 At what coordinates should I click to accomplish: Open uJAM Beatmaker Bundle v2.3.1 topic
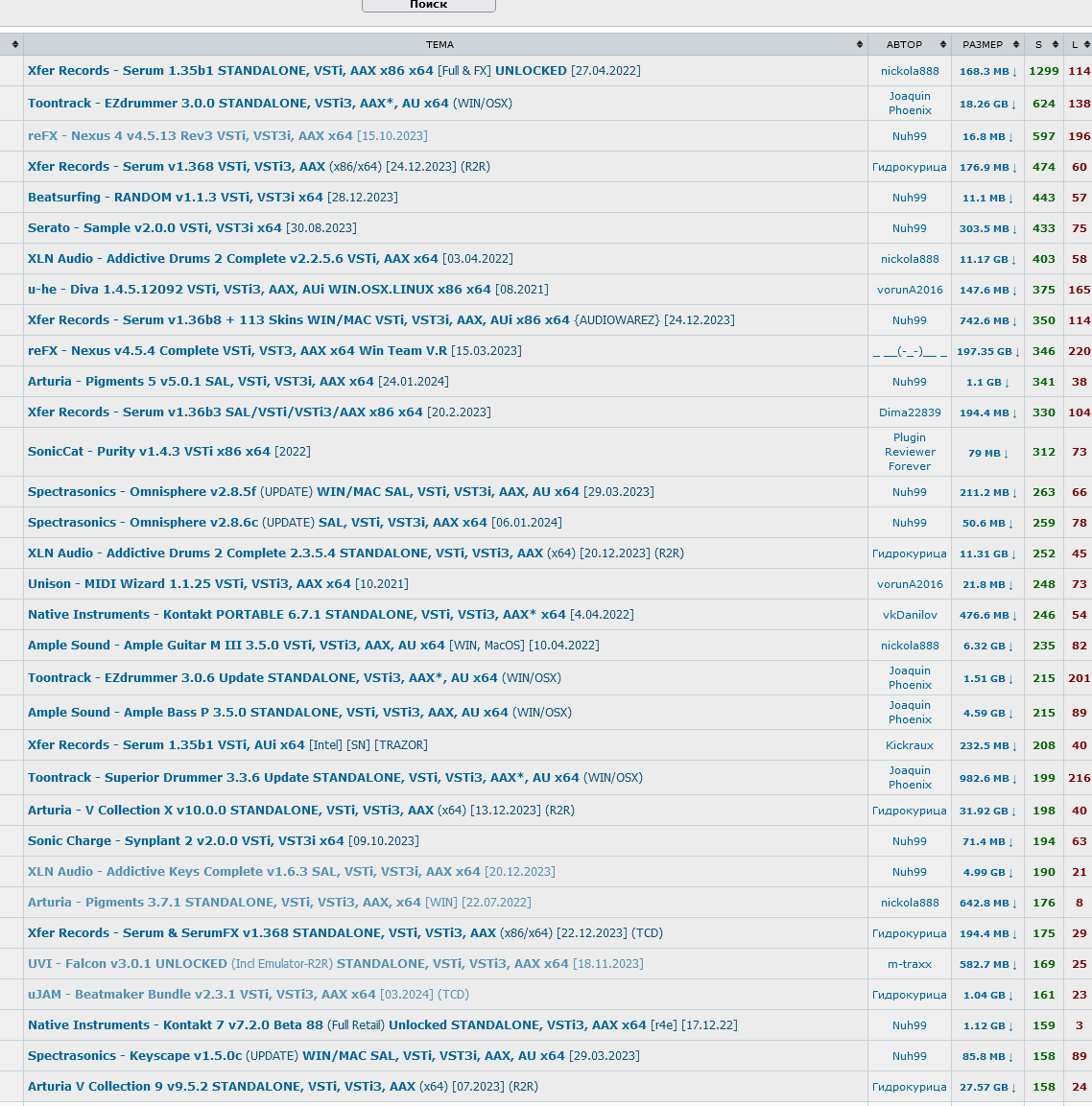point(249,994)
